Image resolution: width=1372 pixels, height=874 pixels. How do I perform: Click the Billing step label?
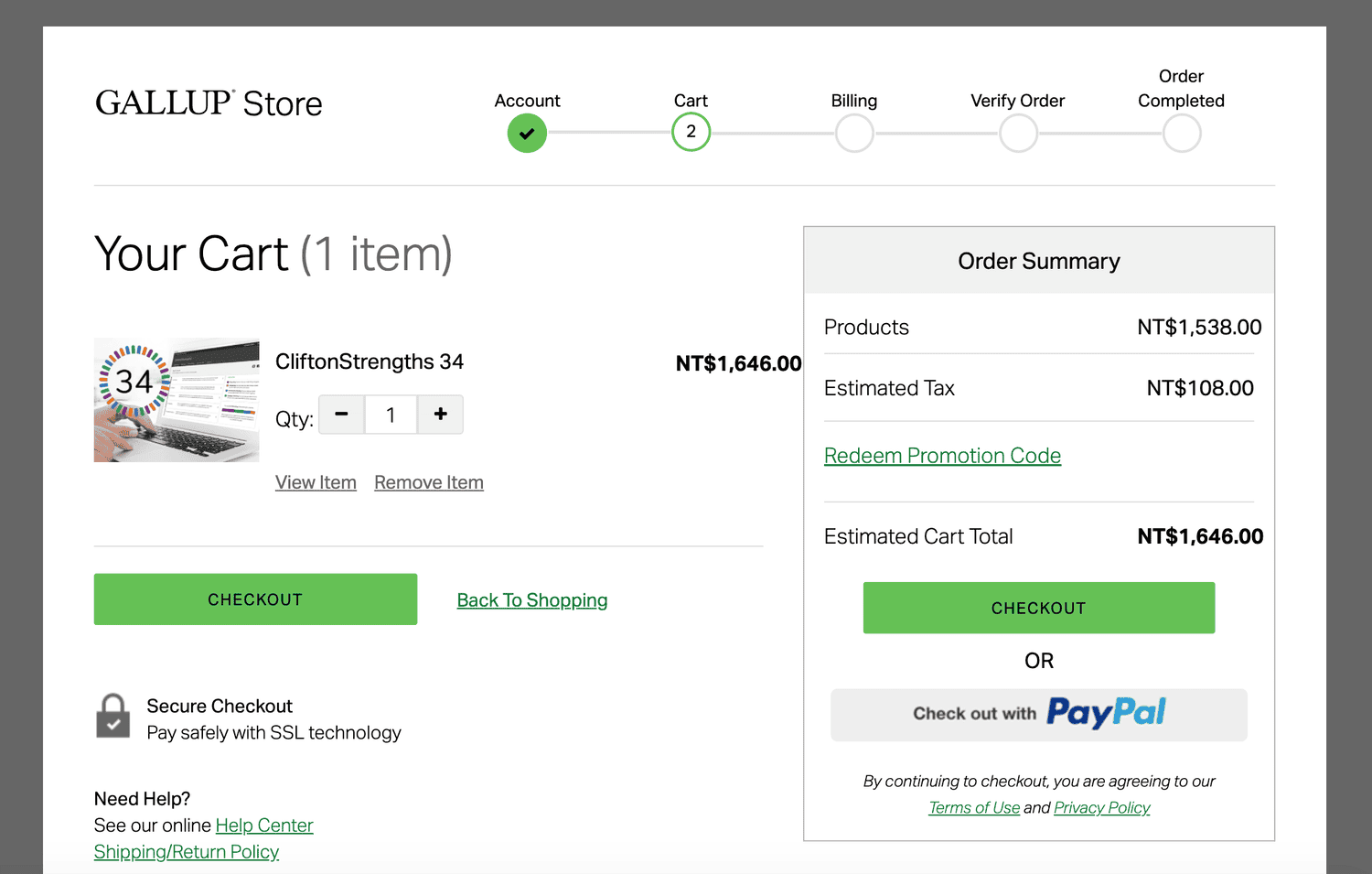click(x=854, y=101)
